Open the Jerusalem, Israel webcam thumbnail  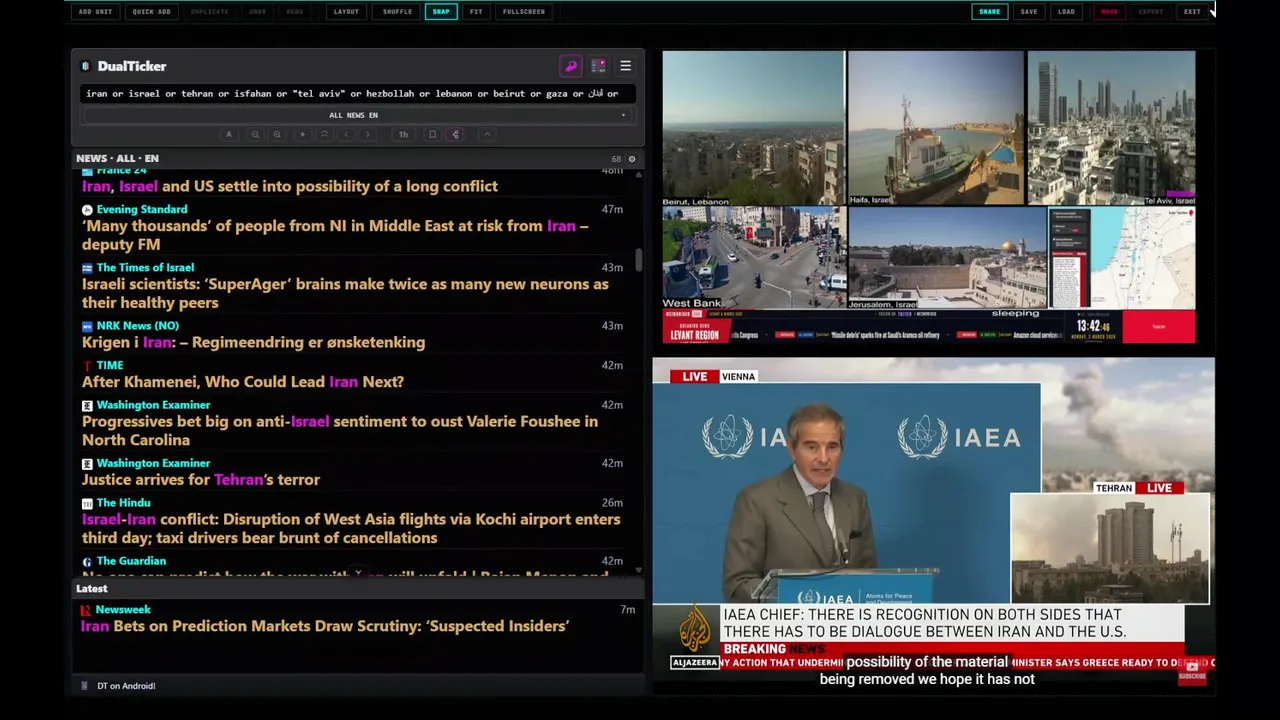[x=947, y=258]
